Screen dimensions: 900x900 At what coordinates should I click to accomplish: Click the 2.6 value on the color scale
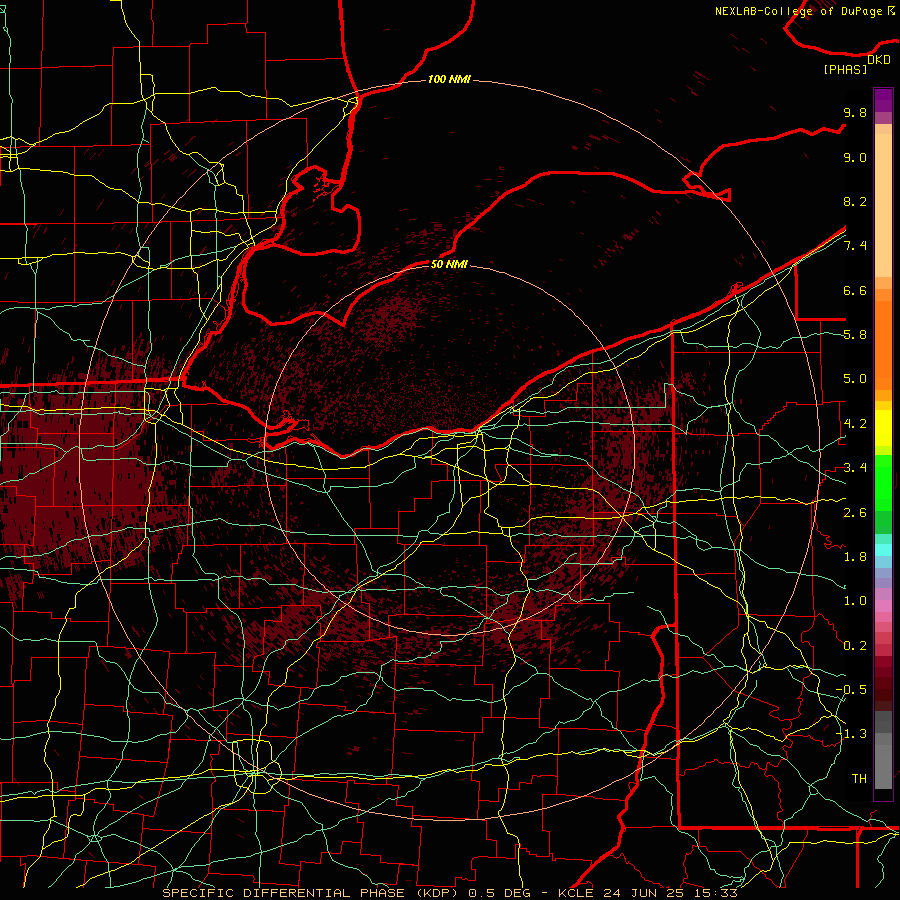(855, 513)
